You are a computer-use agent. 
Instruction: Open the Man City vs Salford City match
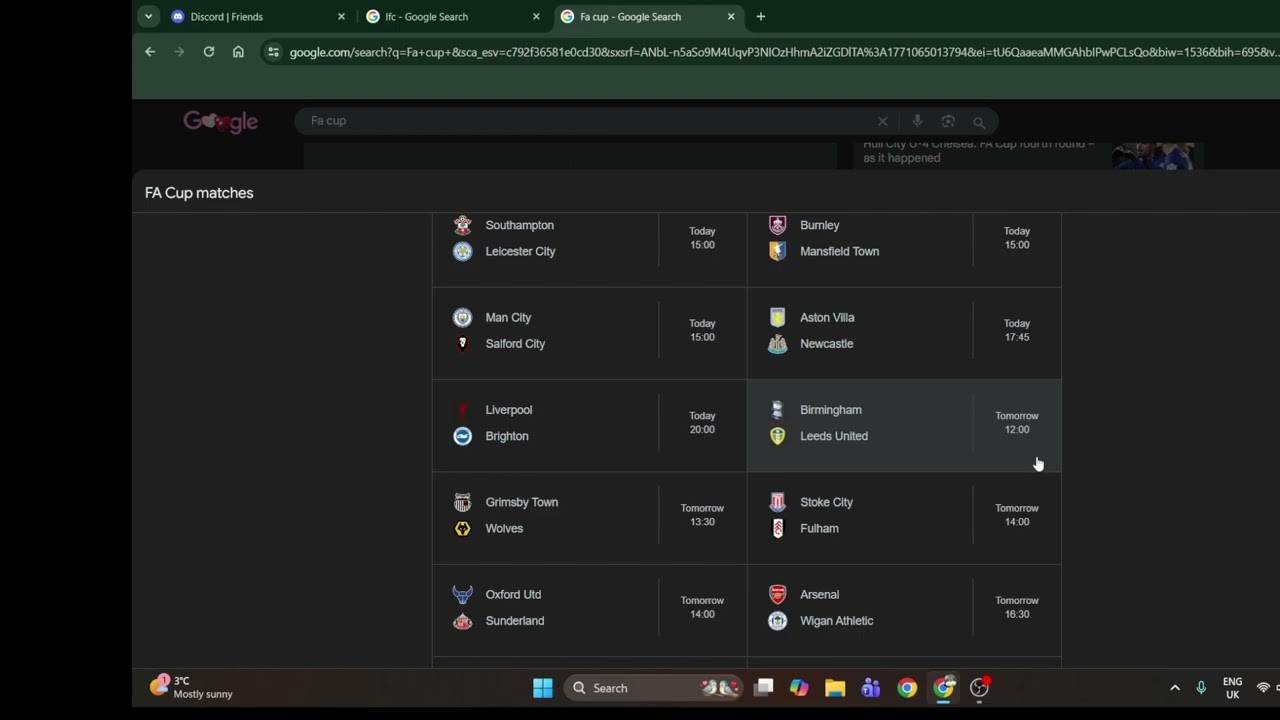[589, 333]
